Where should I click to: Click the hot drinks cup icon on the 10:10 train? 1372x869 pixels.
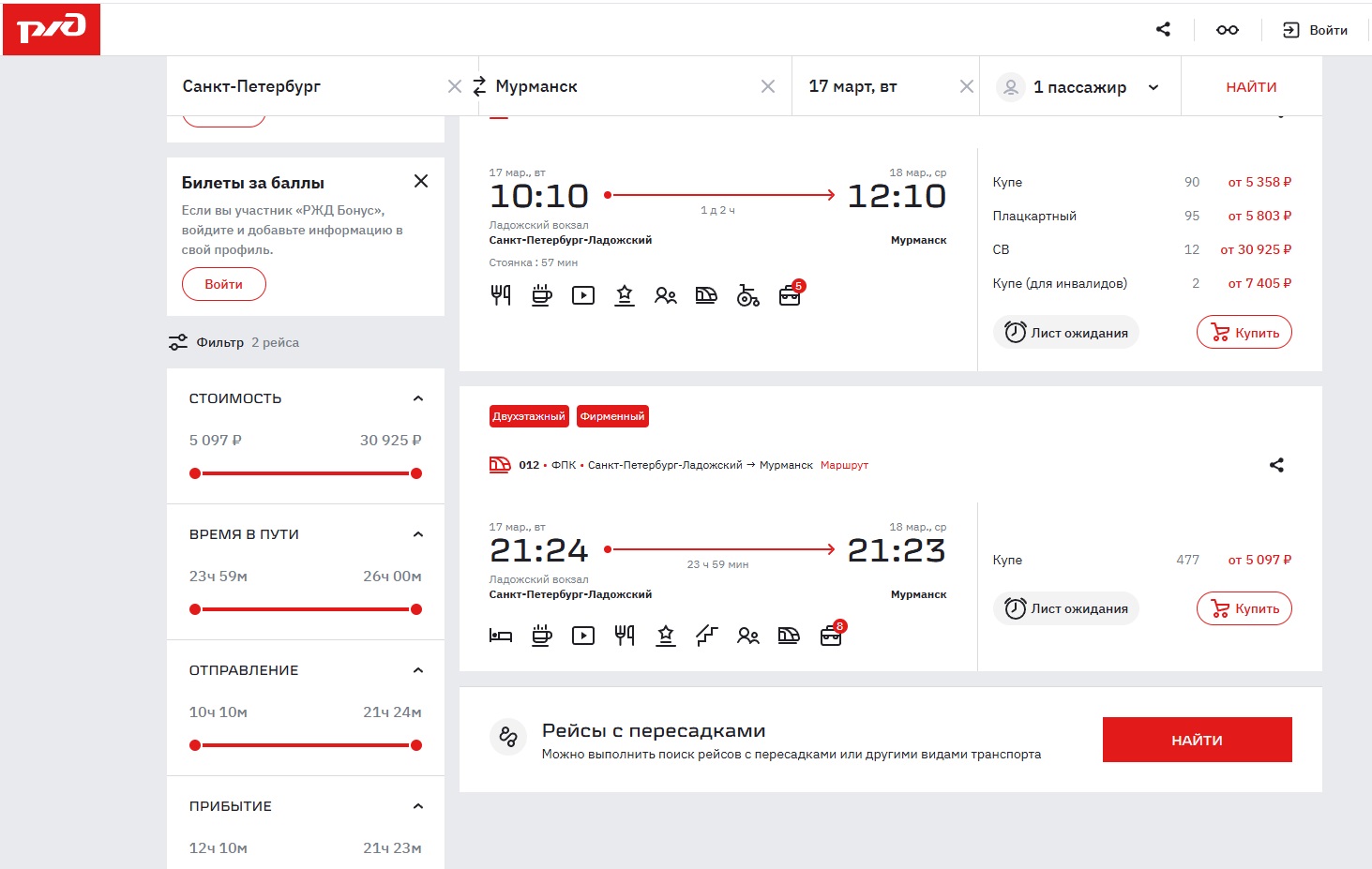click(x=542, y=295)
